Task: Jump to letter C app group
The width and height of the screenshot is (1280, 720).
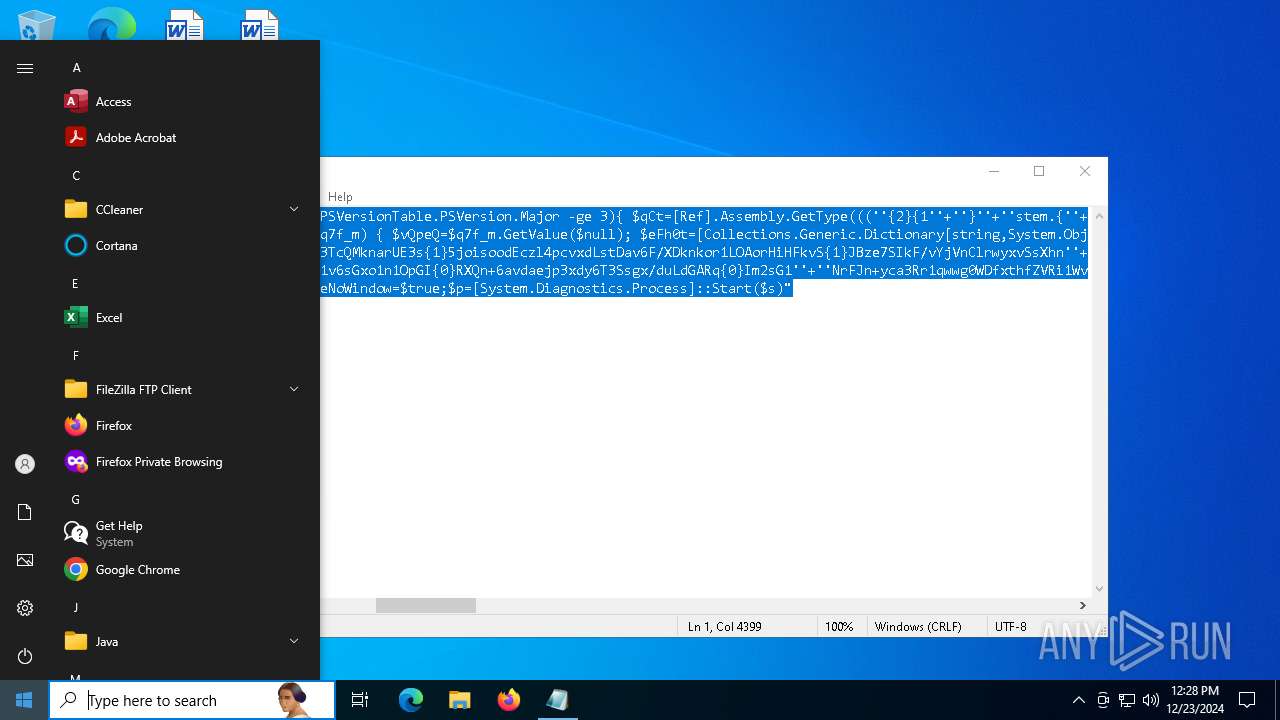Action: (76, 176)
